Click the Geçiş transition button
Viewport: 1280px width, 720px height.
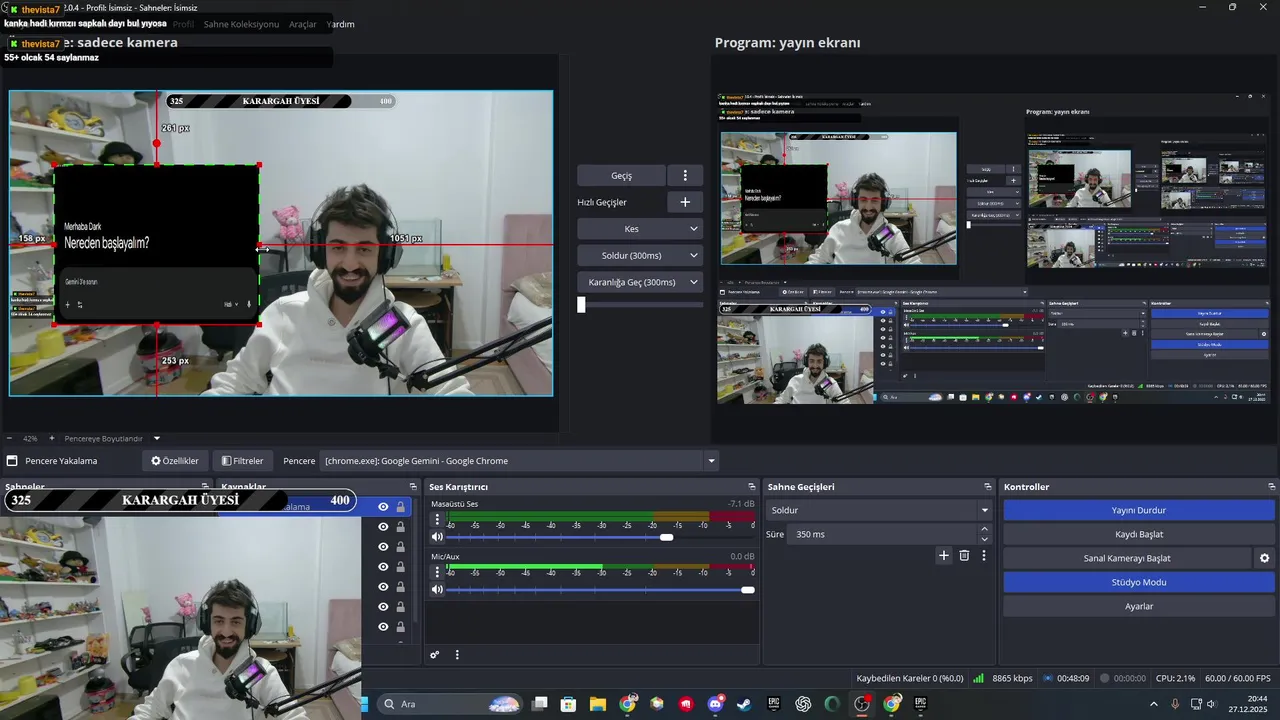pyautogui.click(x=621, y=175)
